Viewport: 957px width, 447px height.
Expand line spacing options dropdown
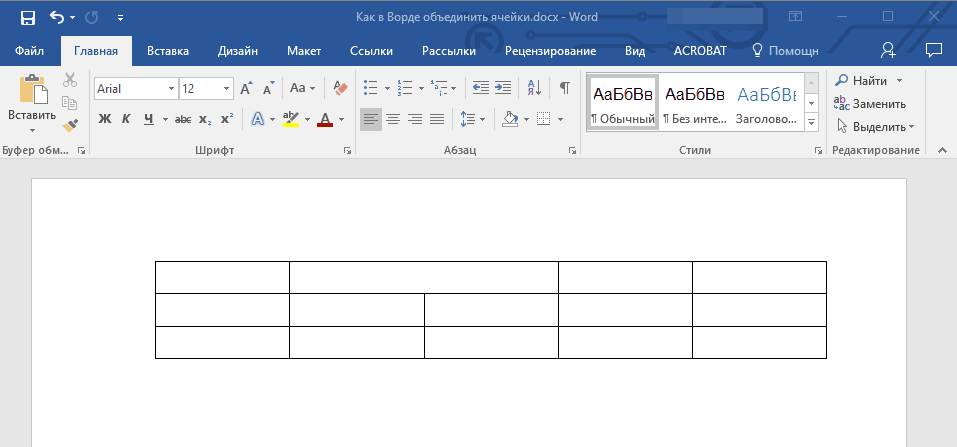click(x=471, y=119)
